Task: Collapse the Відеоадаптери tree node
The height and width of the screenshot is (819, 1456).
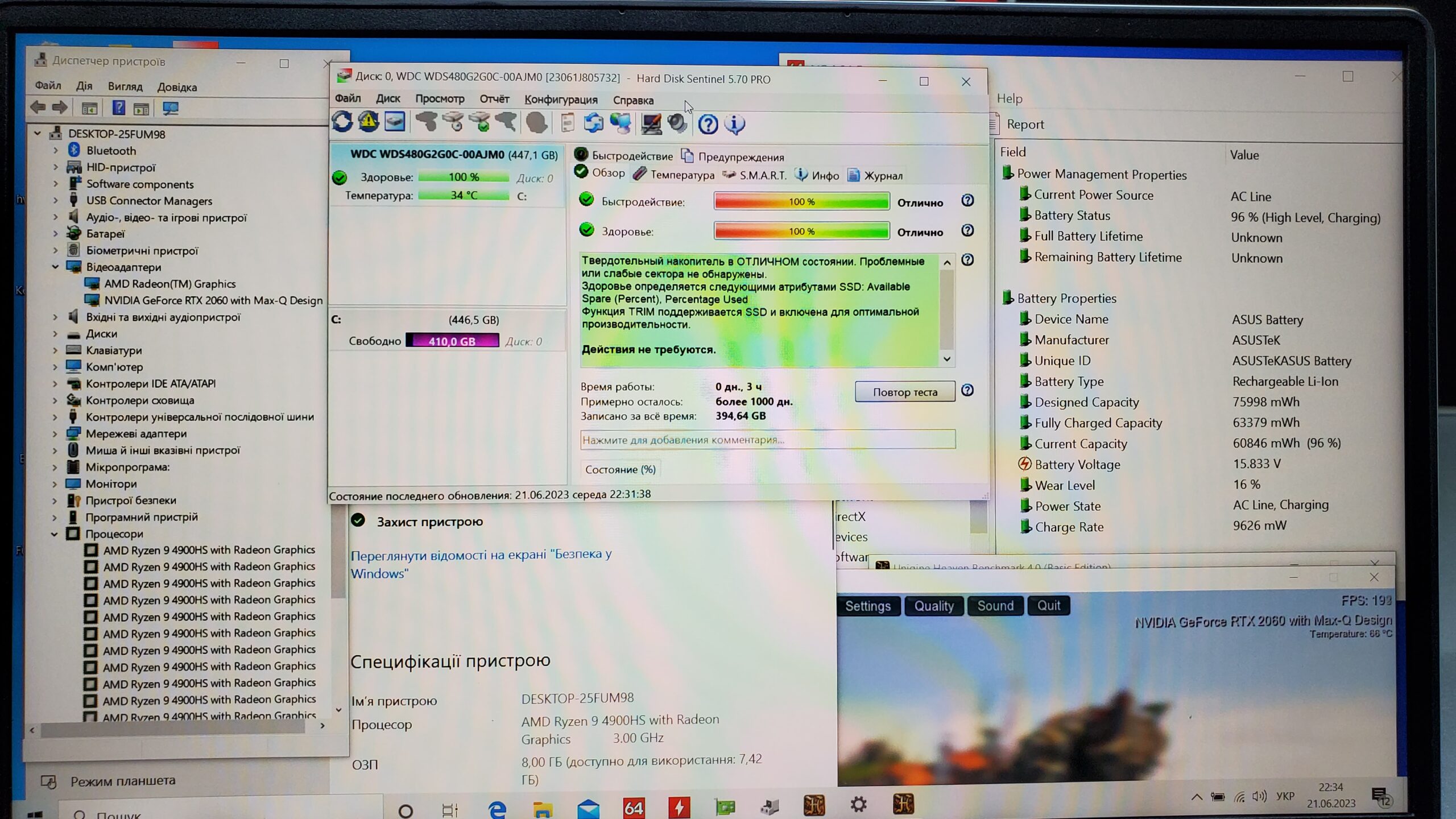Action: [56, 267]
